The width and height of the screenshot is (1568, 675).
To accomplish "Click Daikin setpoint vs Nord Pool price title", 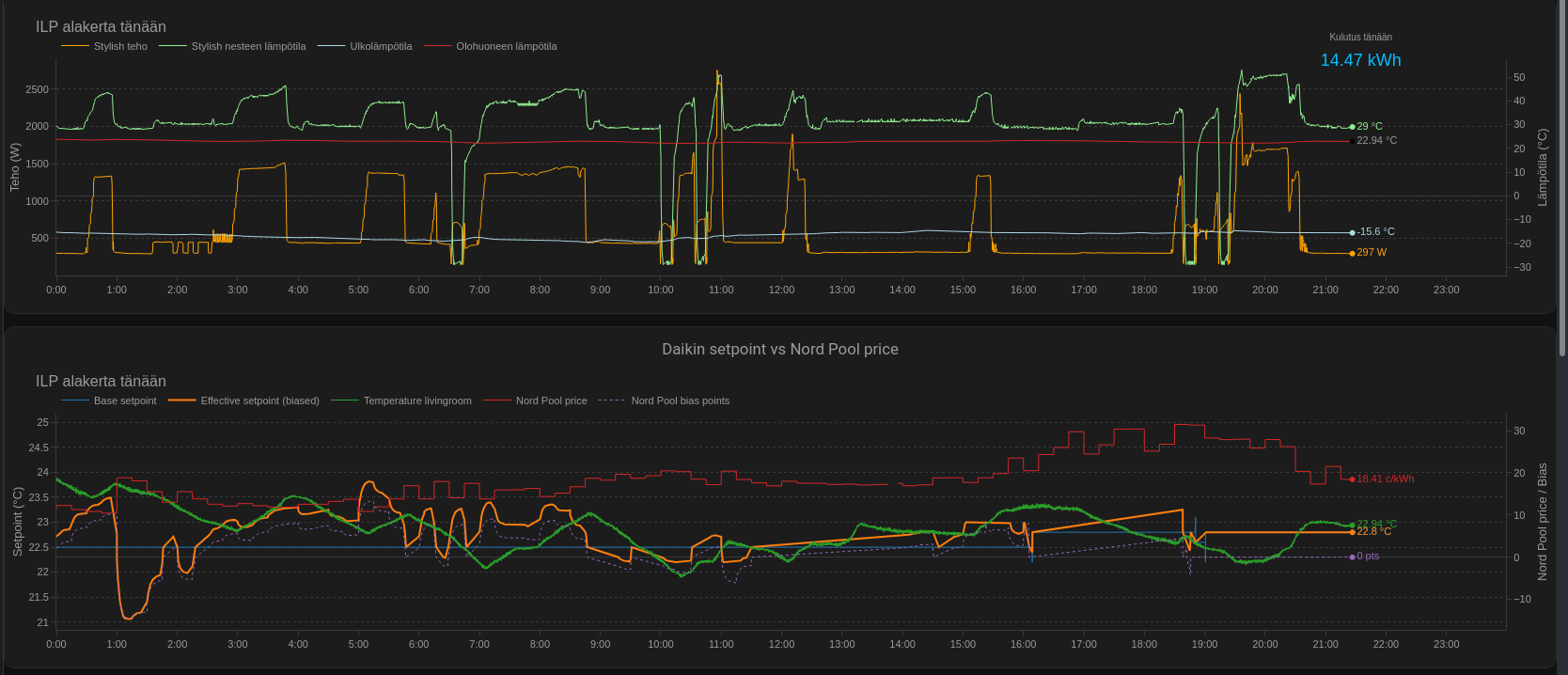I will click(779, 349).
